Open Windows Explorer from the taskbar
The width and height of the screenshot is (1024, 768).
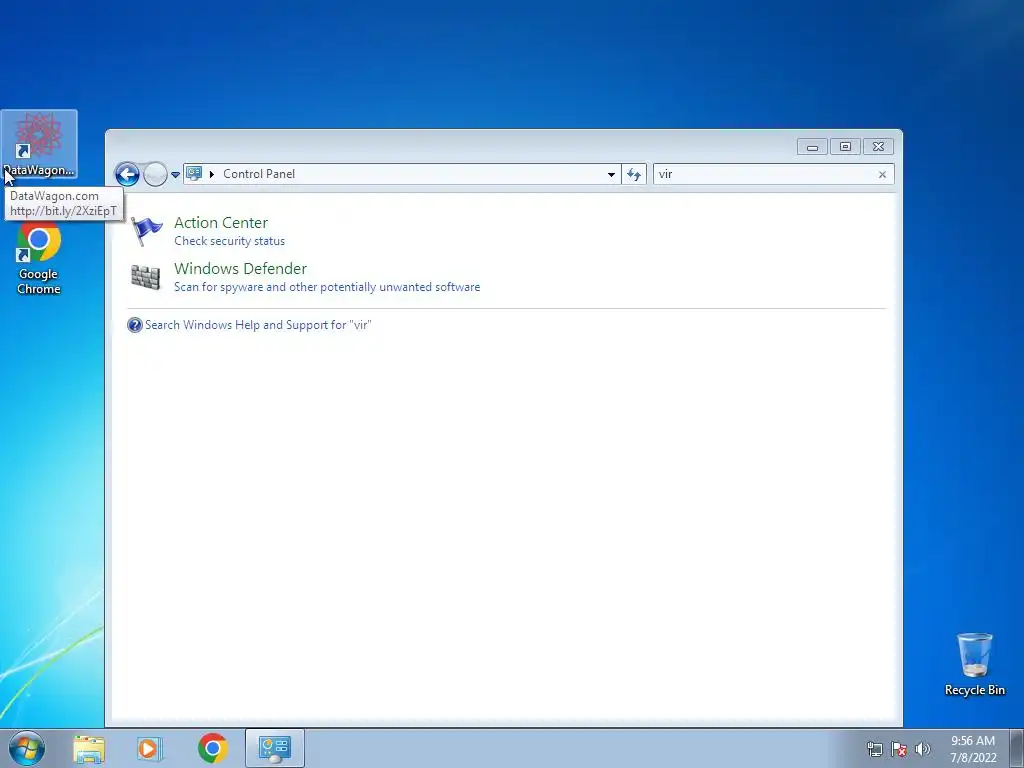89,748
